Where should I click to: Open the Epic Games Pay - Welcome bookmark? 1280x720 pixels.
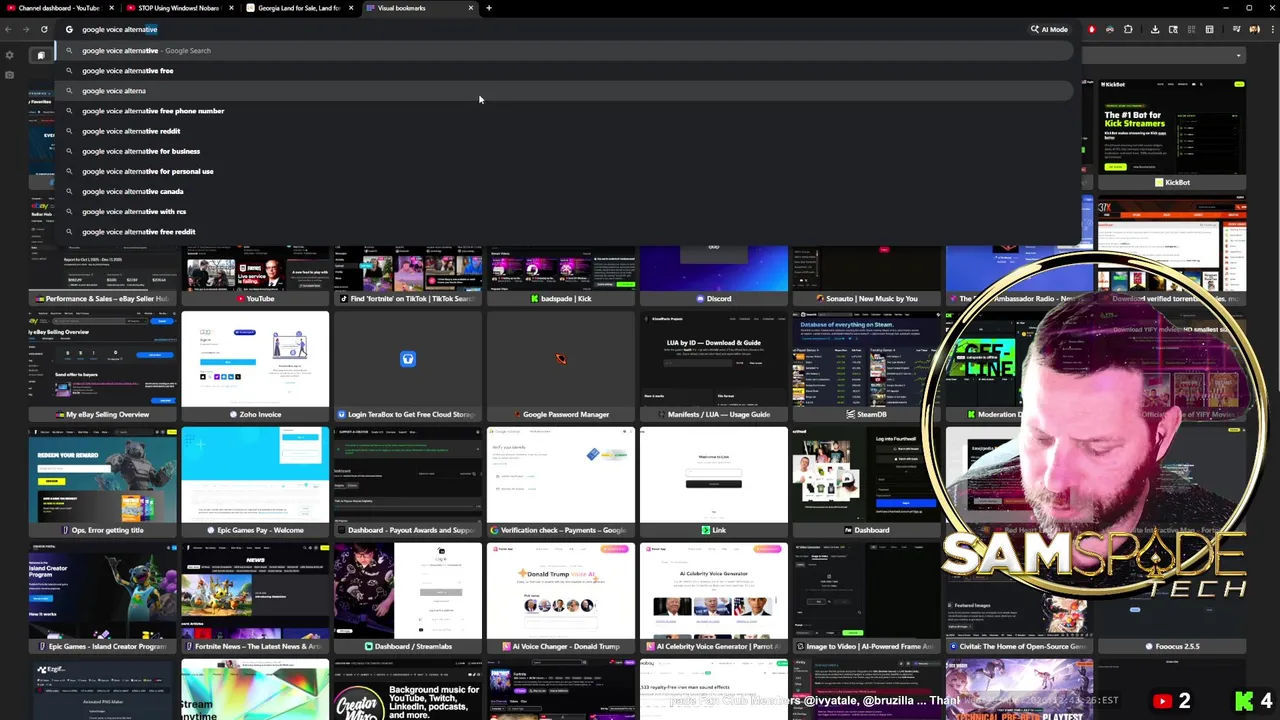tap(255, 482)
